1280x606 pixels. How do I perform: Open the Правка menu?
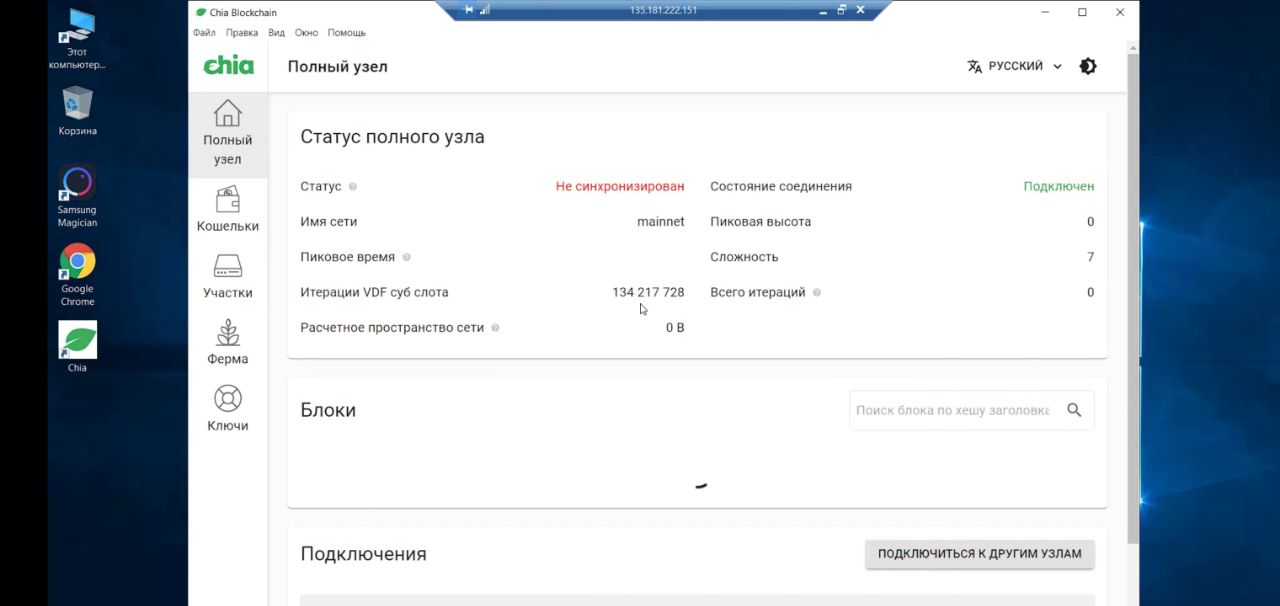click(242, 33)
